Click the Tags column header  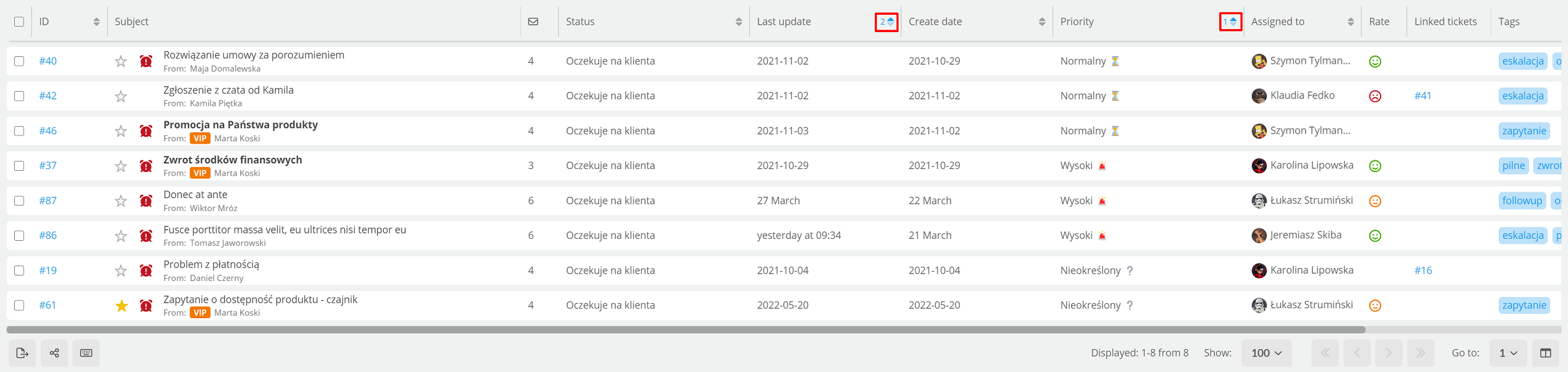tap(1509, 22)
